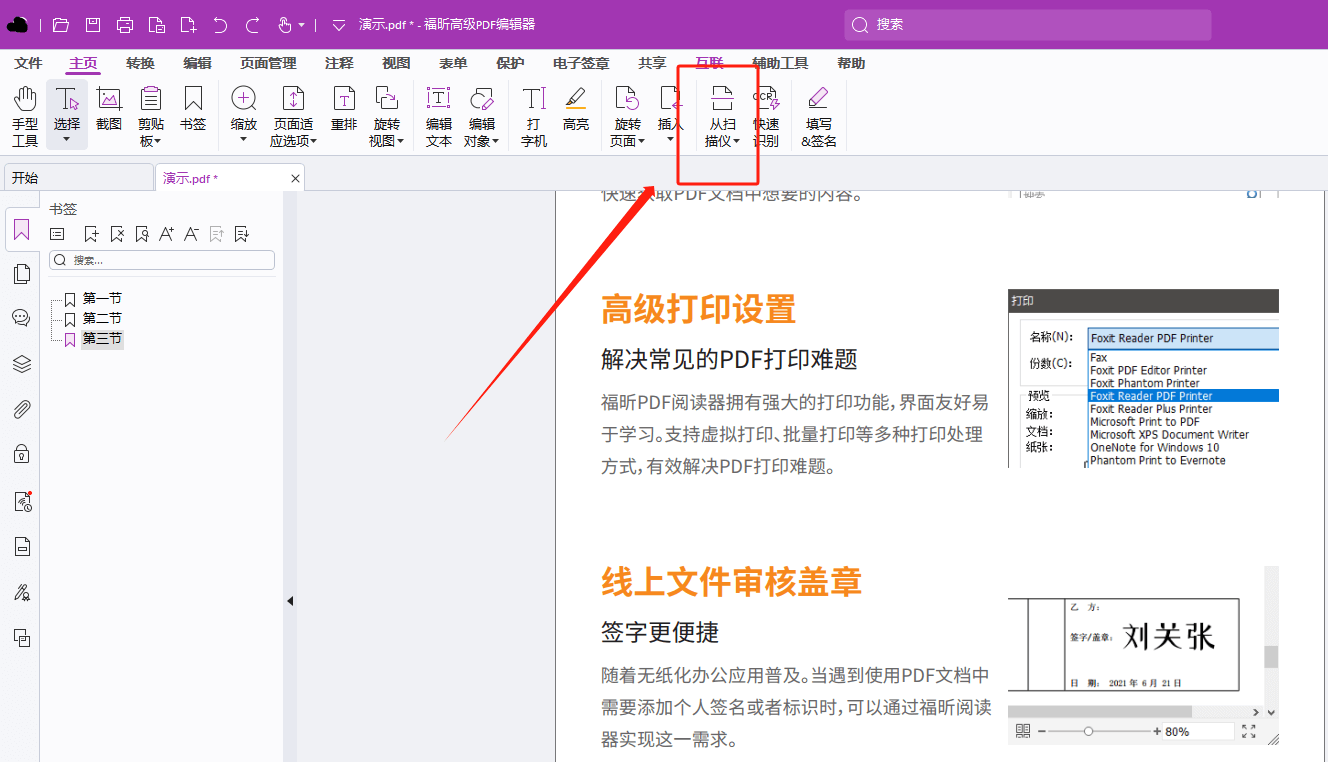The height and width of the screenshot is (762, 1328).
Task: Open the Attachments paperclip panel
Action: tap(21, 409)
